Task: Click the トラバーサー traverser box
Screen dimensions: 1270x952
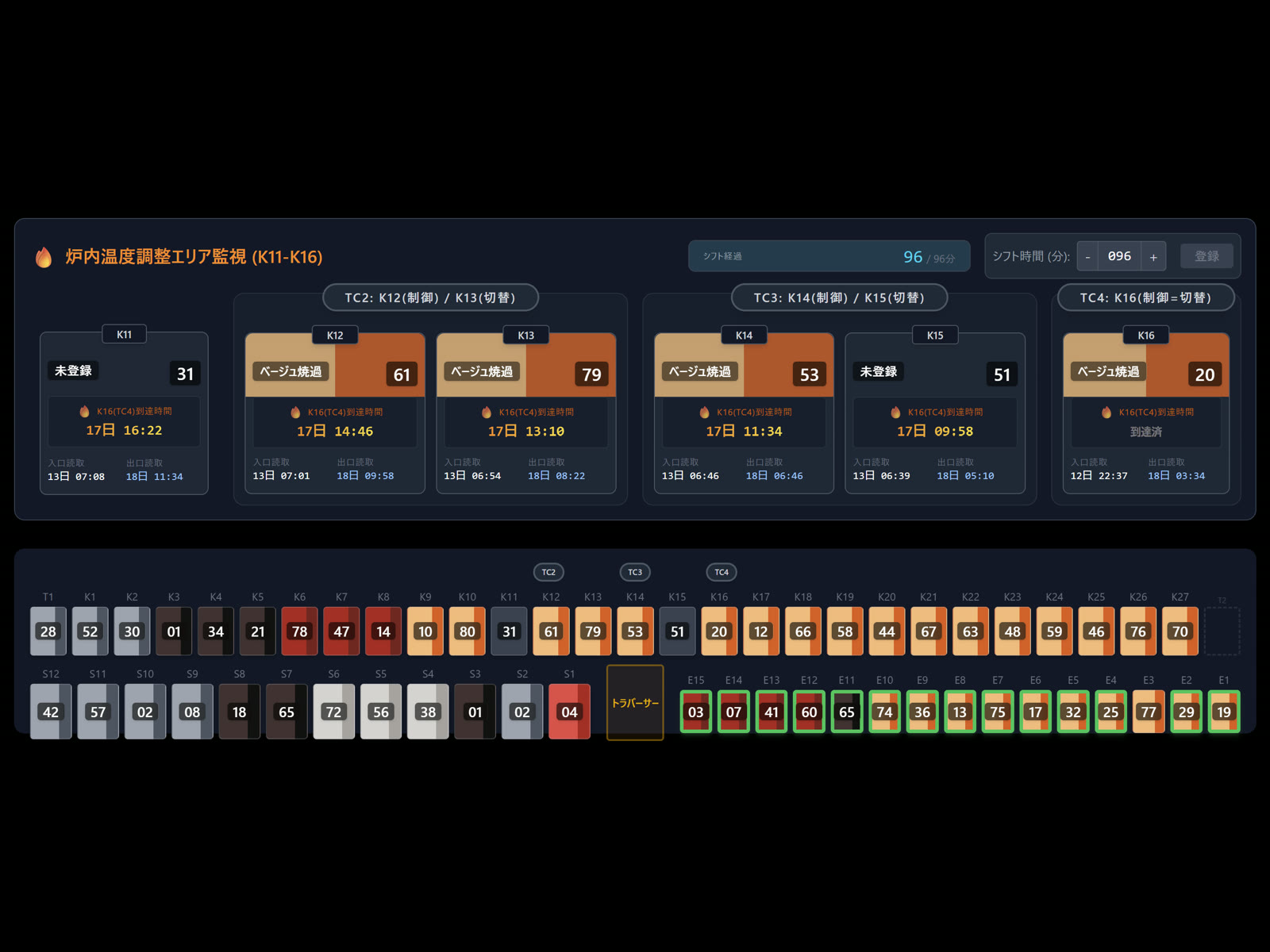Action: [x=635, y=703]
